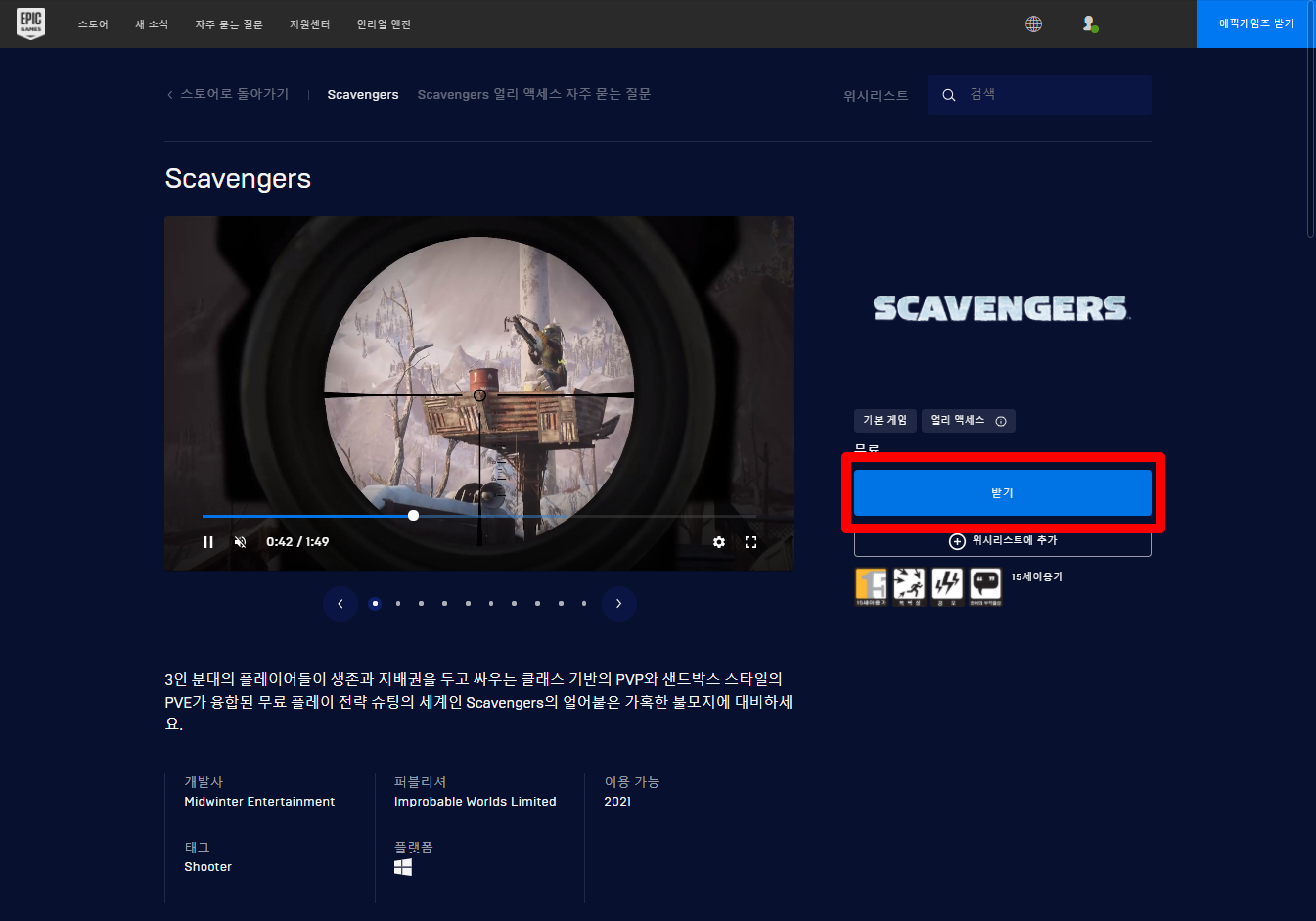
Task: Click the 0:42 / 1:49 time display
Action: pos(297,541)
